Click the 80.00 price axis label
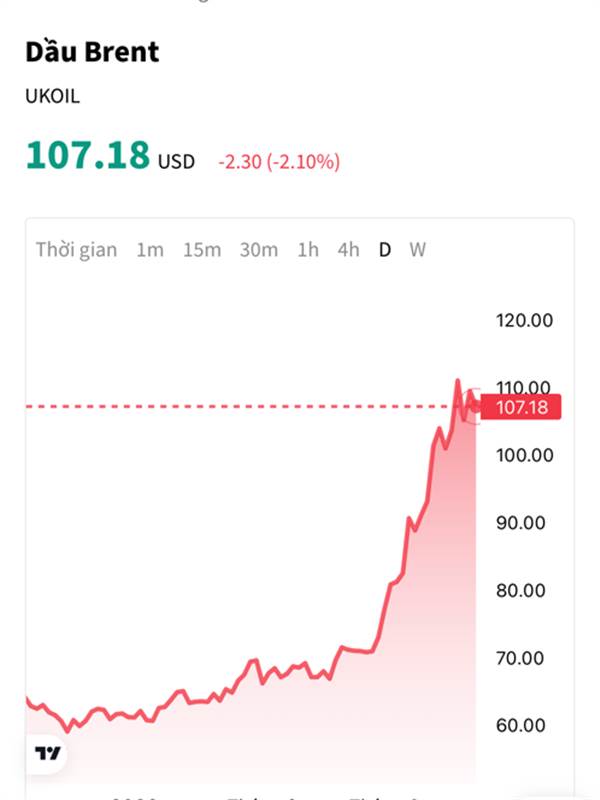 521,590
